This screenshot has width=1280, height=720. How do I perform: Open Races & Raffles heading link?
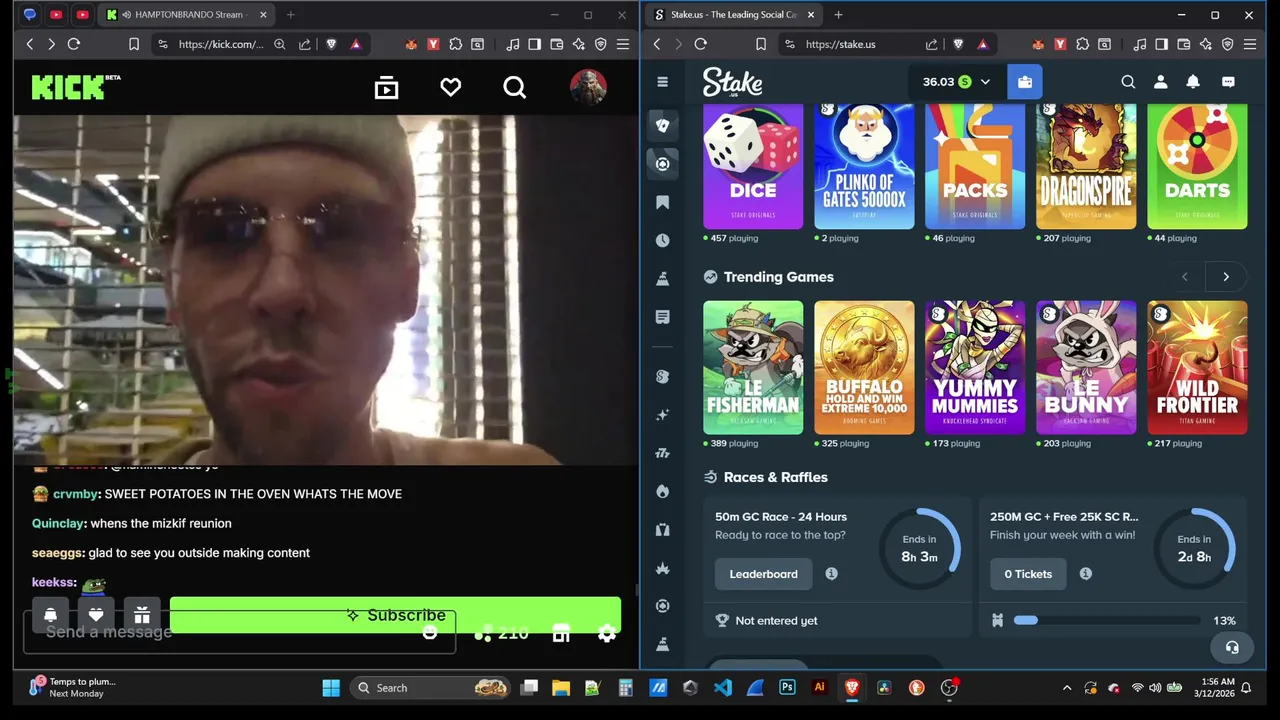tap(775, 477)
